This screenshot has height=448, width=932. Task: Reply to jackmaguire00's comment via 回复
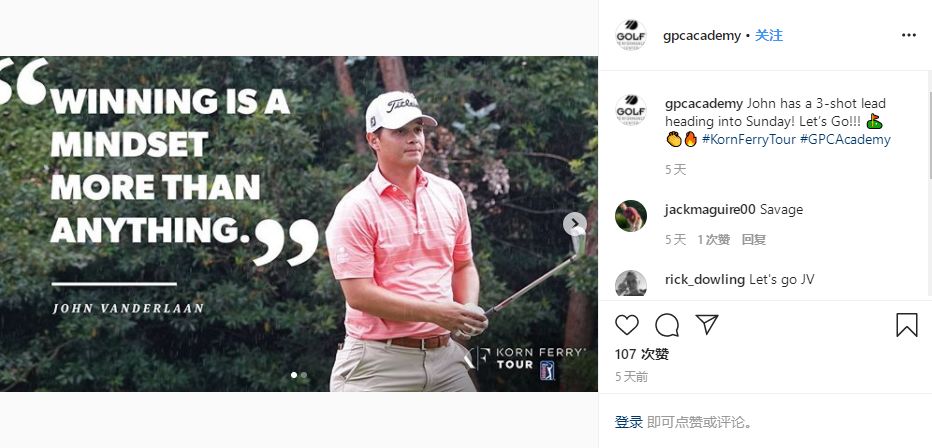(754, 240)
